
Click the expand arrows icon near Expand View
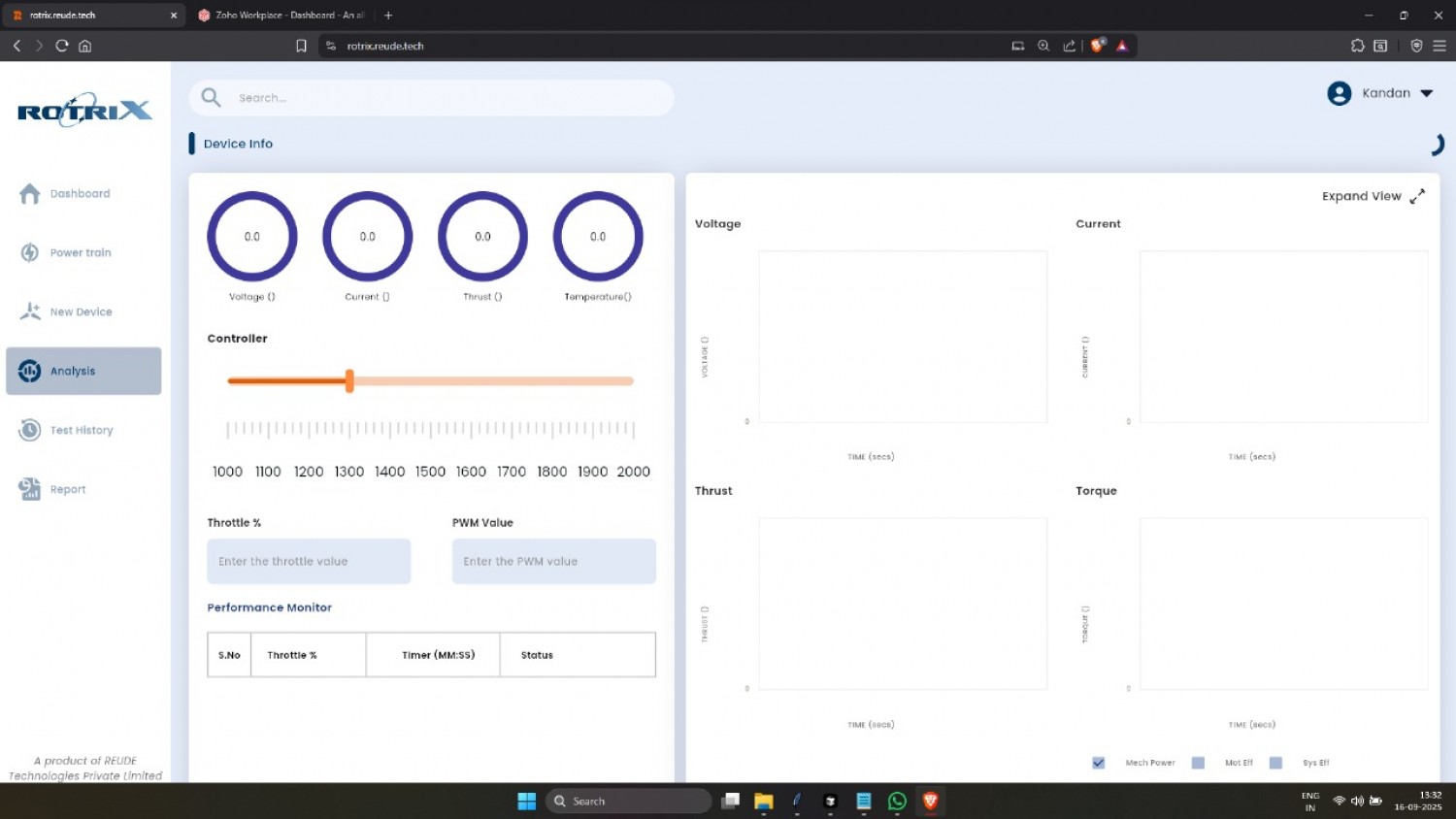[1417, 196]
